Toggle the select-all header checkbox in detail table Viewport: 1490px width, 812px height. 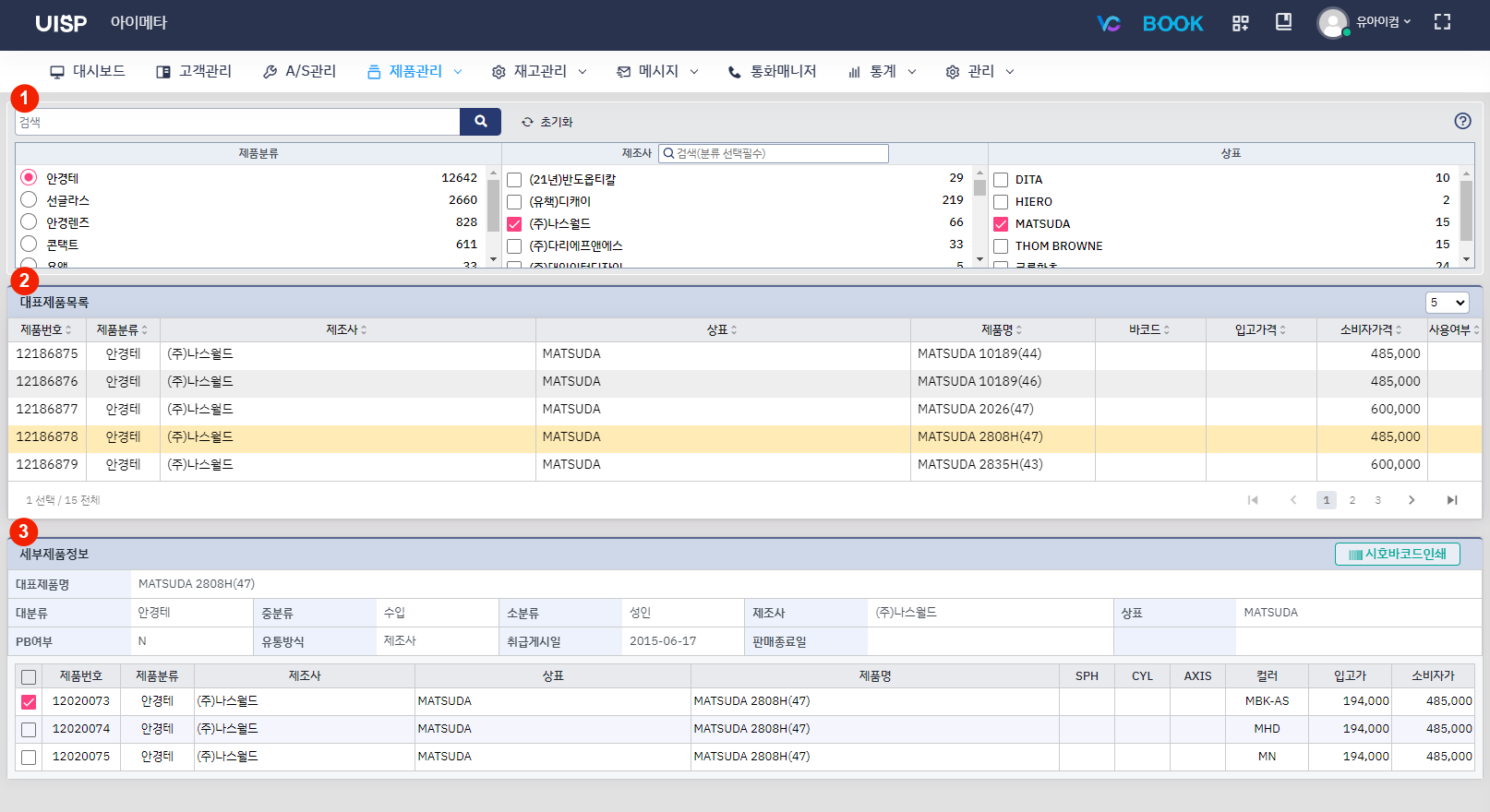(29, 677)
